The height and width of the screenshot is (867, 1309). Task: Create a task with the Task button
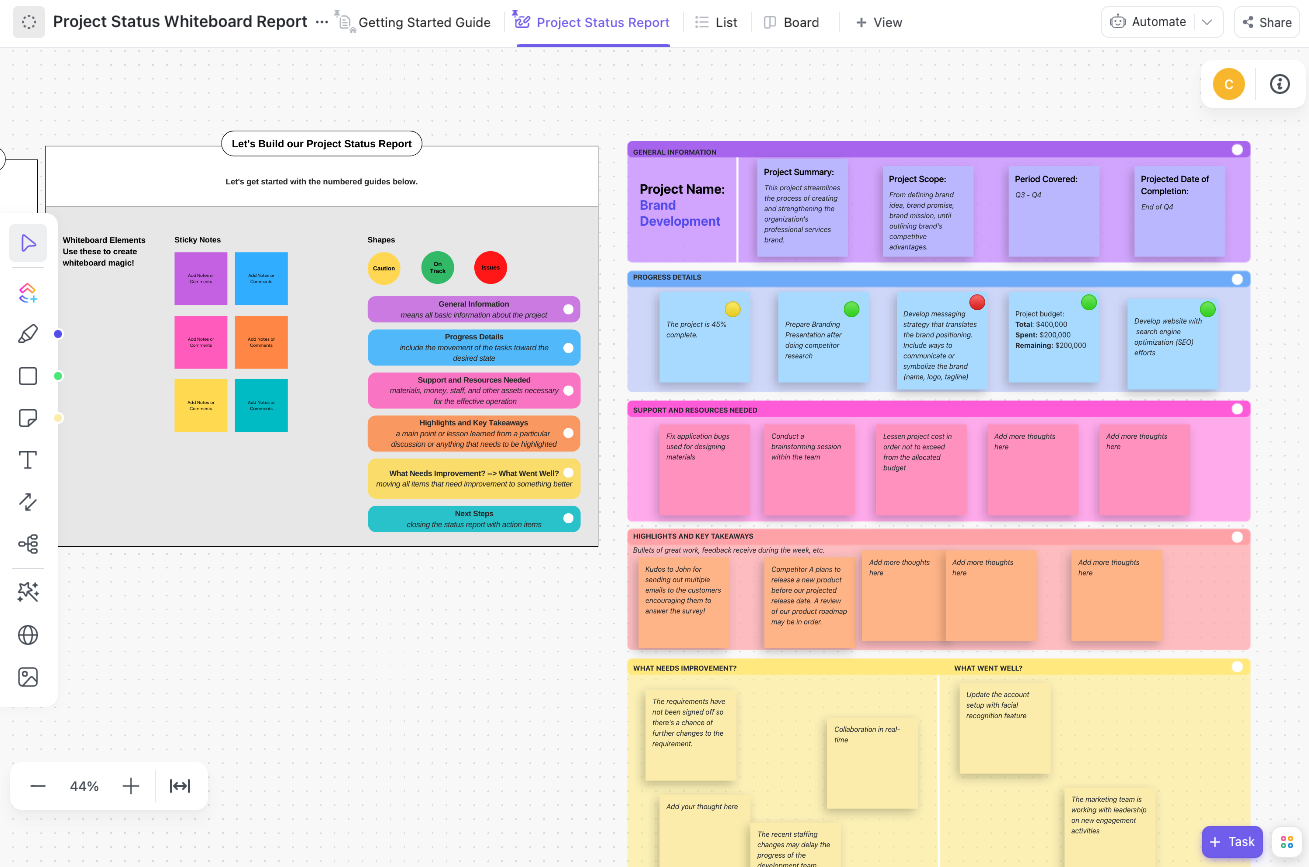pos(1231,841)
